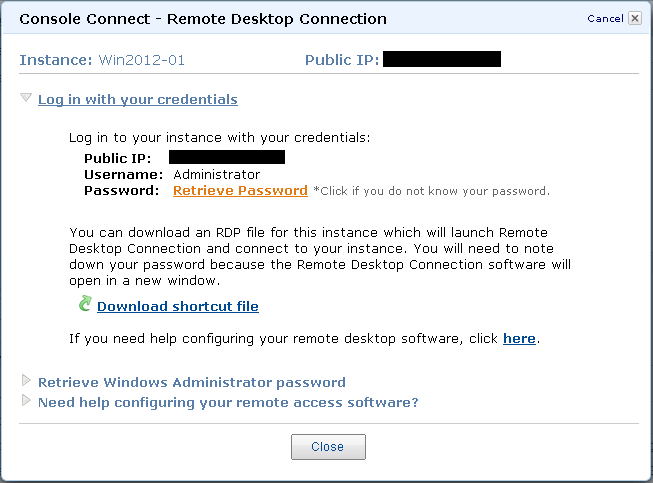Viewport: 653px width, 483px height.
Task: Click the green download arrow icon
Action: [85, 304]
